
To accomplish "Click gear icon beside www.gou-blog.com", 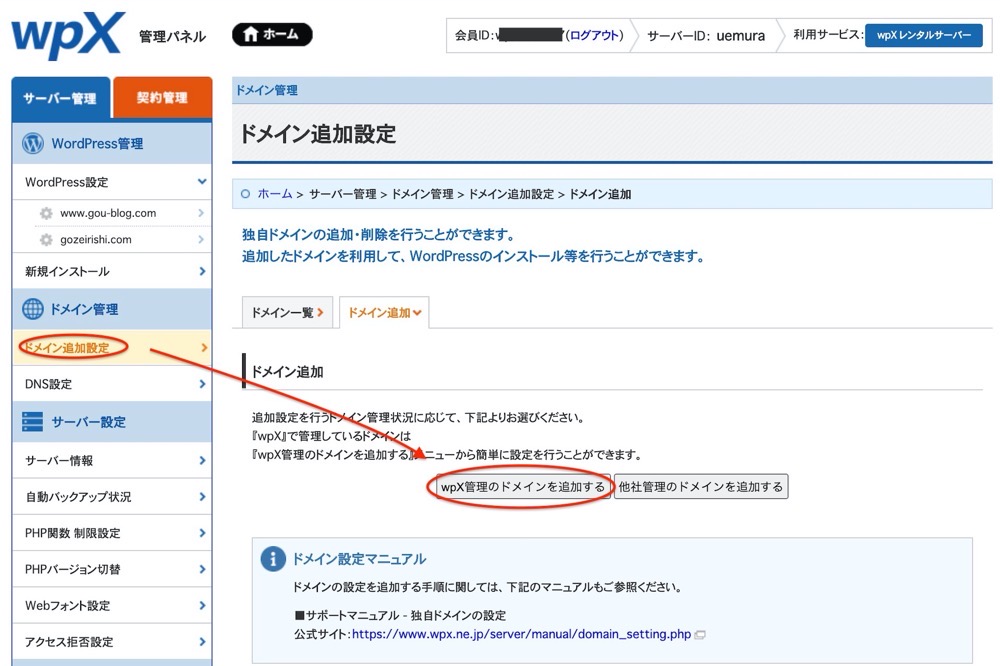I will 46,213.
